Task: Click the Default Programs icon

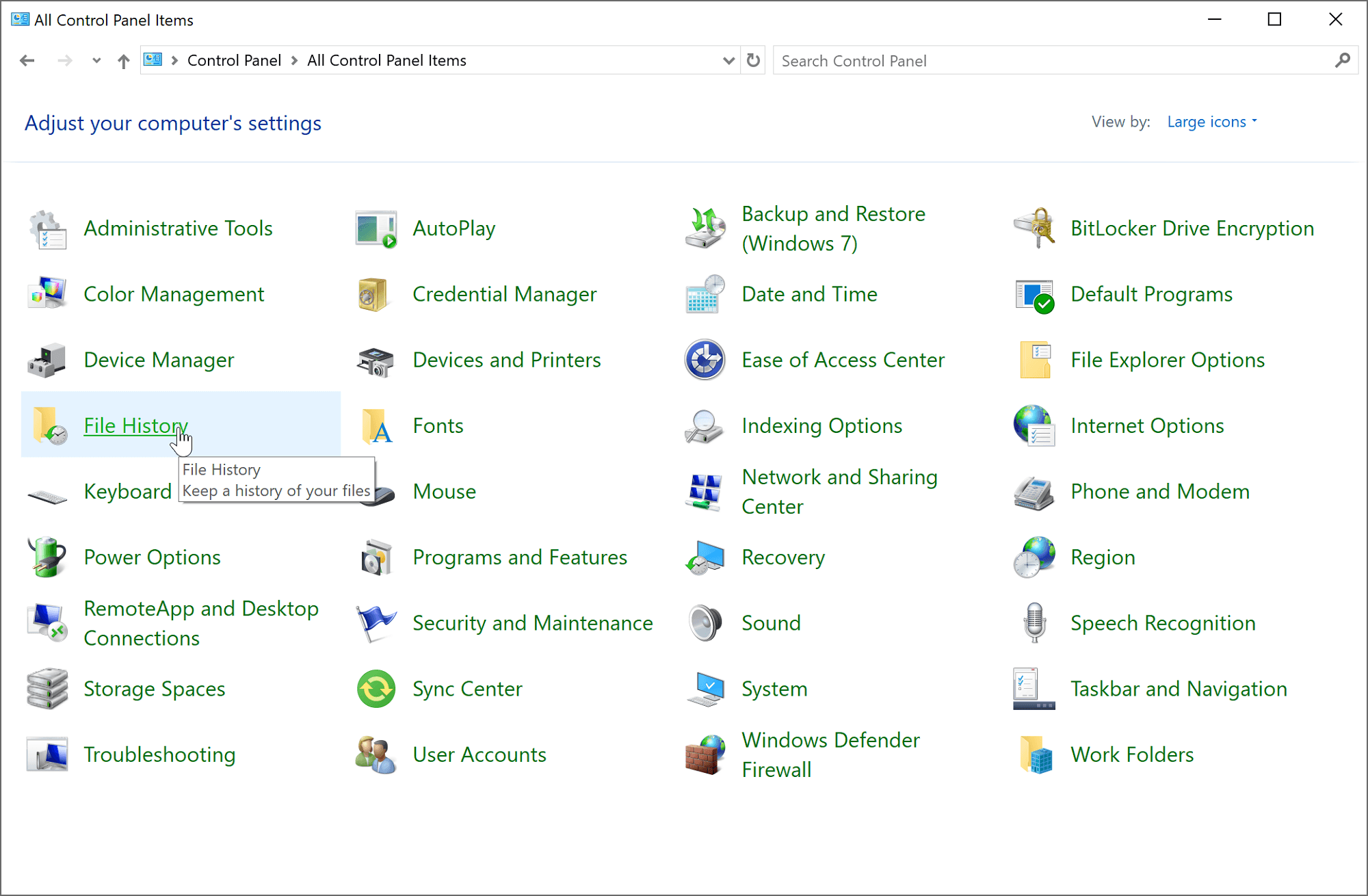Action: (1034, 295)
